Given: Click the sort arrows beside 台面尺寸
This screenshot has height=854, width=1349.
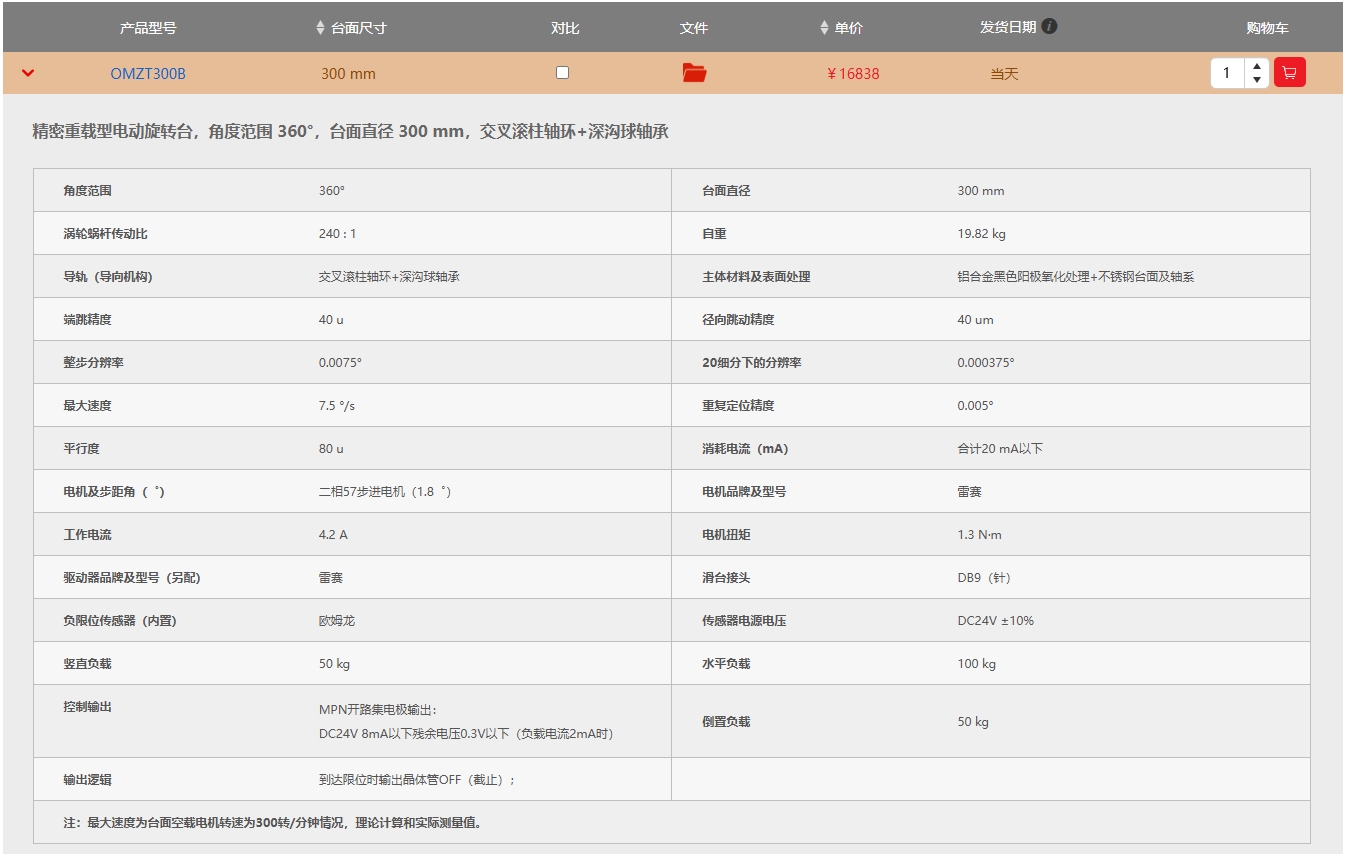Looking at the screenshot, I should pos(320,28).
